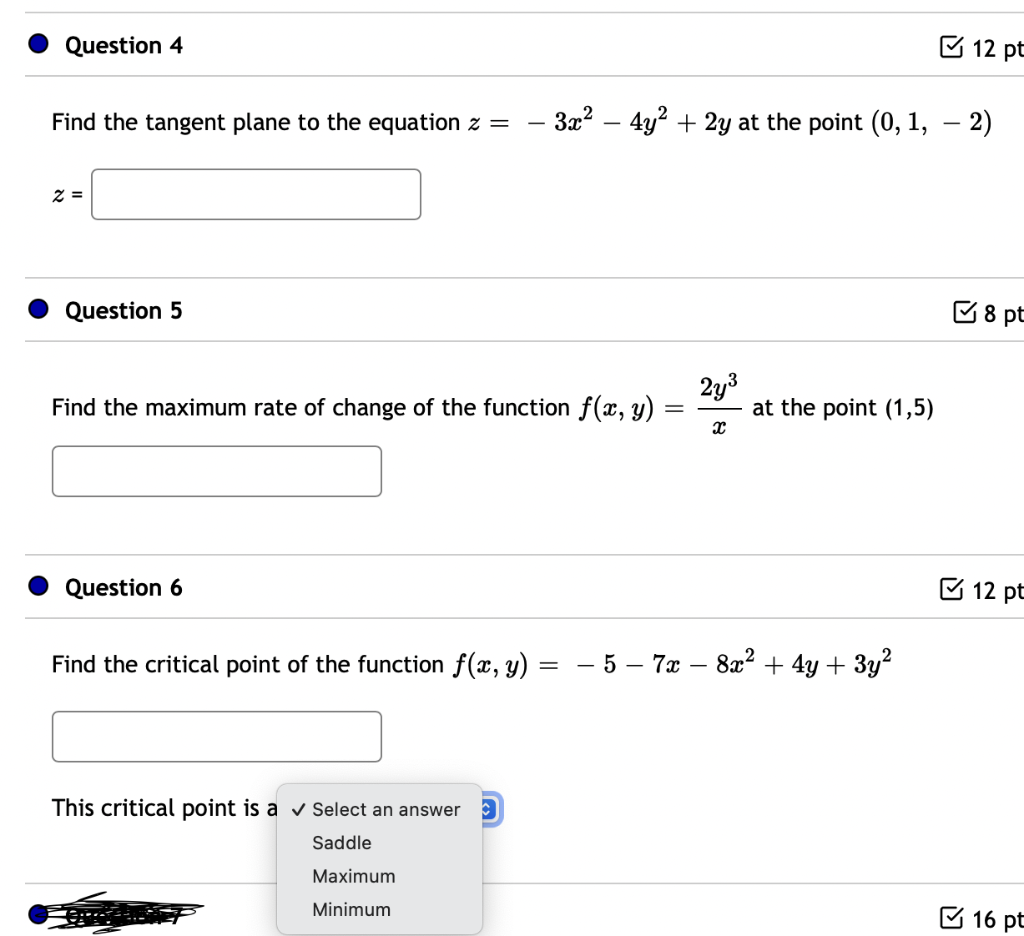Click the blue status dot beside Question 6
Image resolution: width=1024 pixels, height=936 pixels.
click(38, 586)
